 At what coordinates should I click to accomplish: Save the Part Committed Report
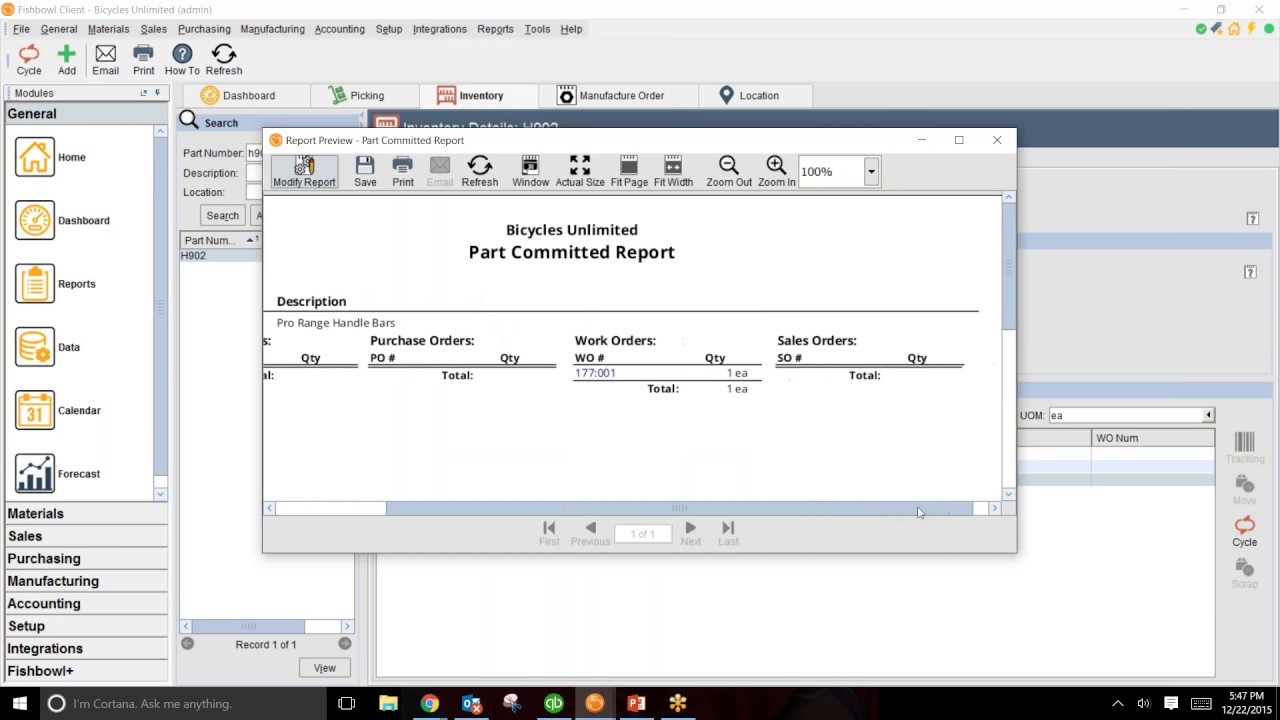tap(365, 171)
